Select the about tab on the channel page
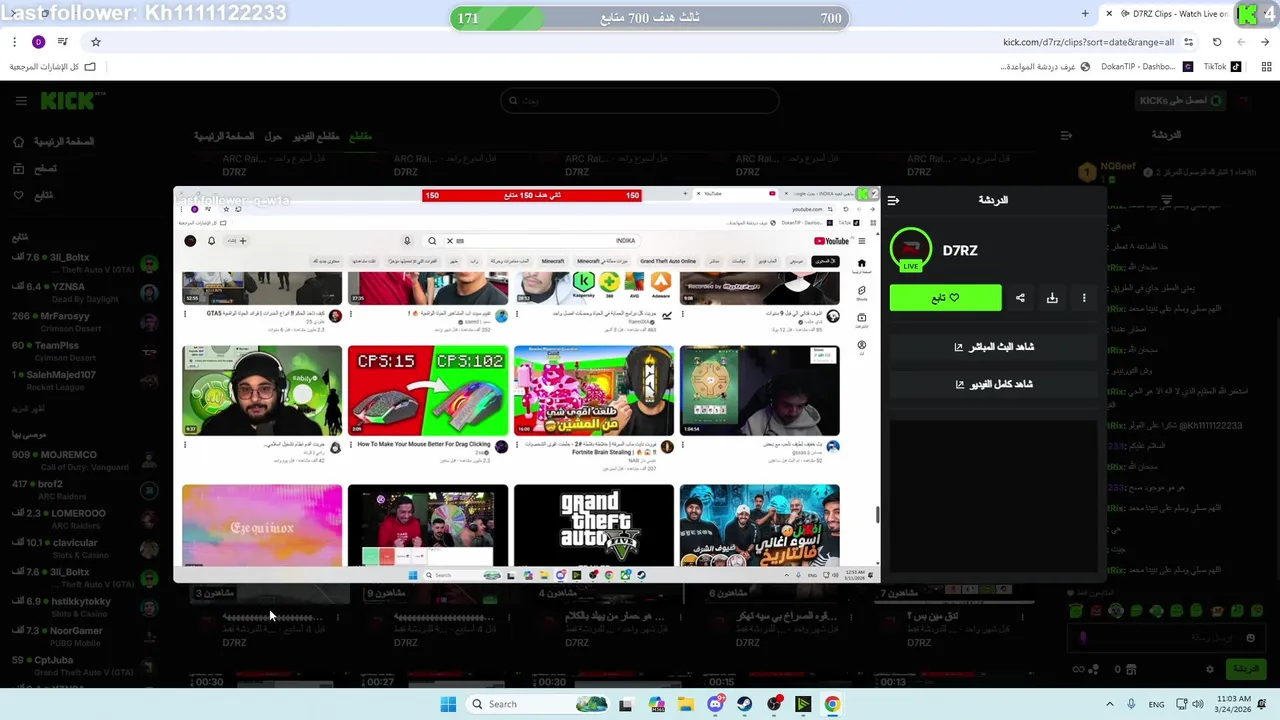 pos(273,136)
